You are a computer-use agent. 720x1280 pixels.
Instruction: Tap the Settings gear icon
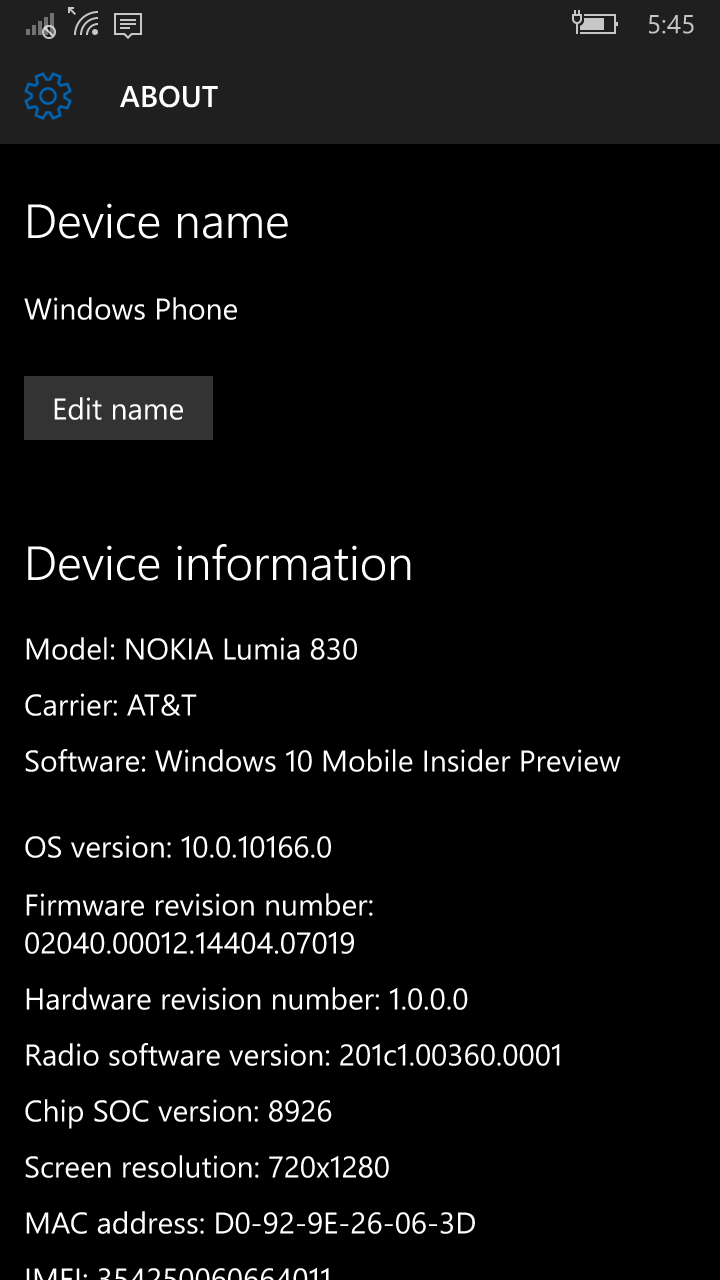tap(48, 96)
